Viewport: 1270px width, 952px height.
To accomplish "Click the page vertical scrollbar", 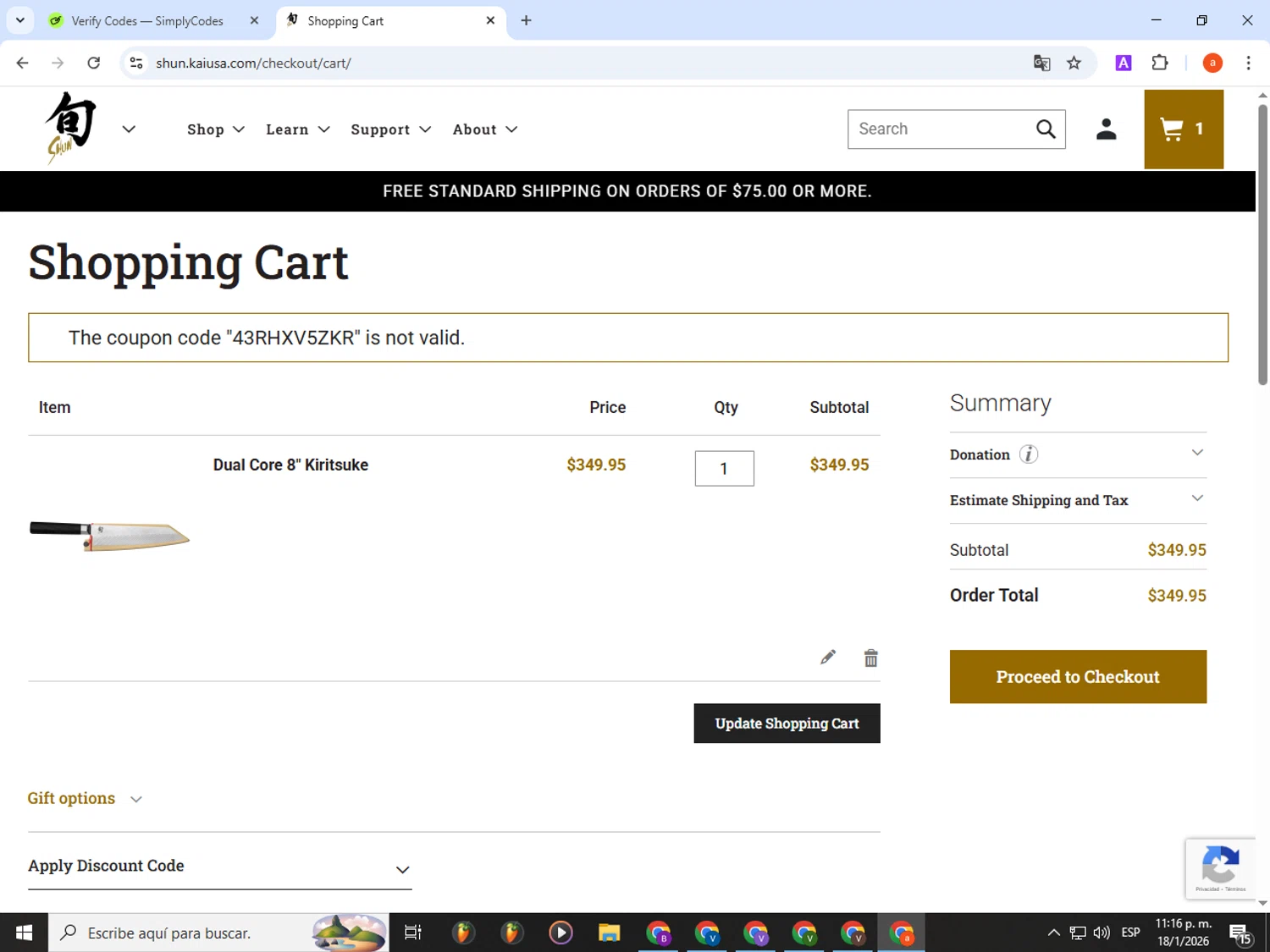I will pos(1262,245).
